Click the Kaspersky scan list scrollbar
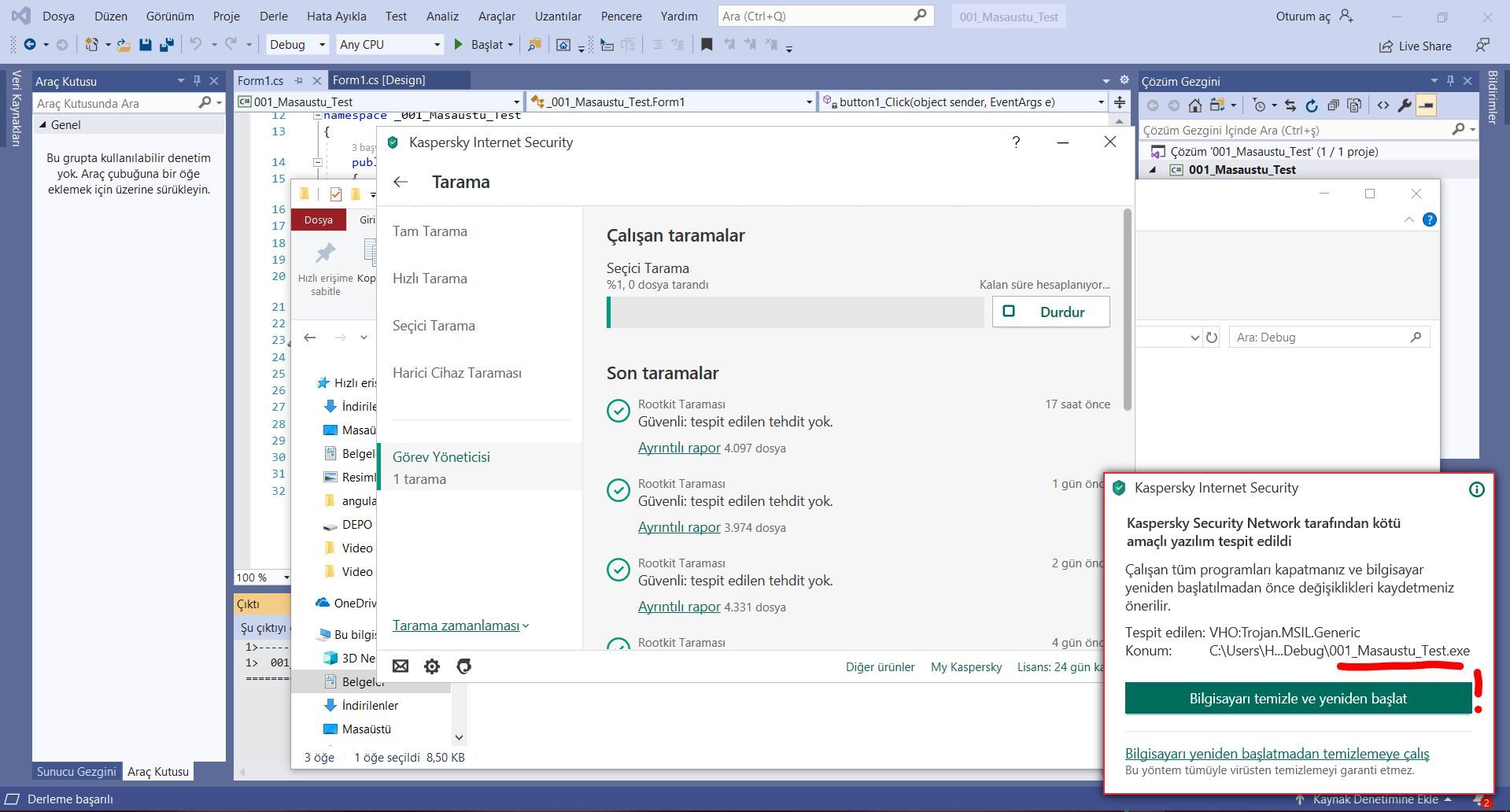 [x=1128, y=310]
